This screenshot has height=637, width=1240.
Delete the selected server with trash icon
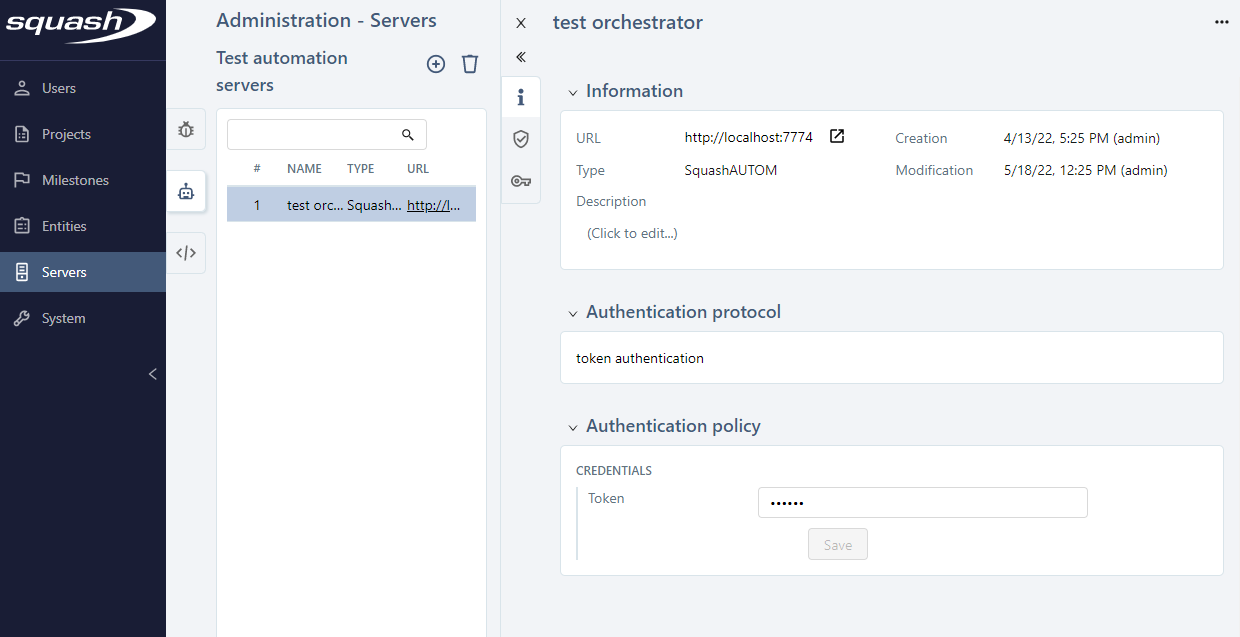(470, 64)
